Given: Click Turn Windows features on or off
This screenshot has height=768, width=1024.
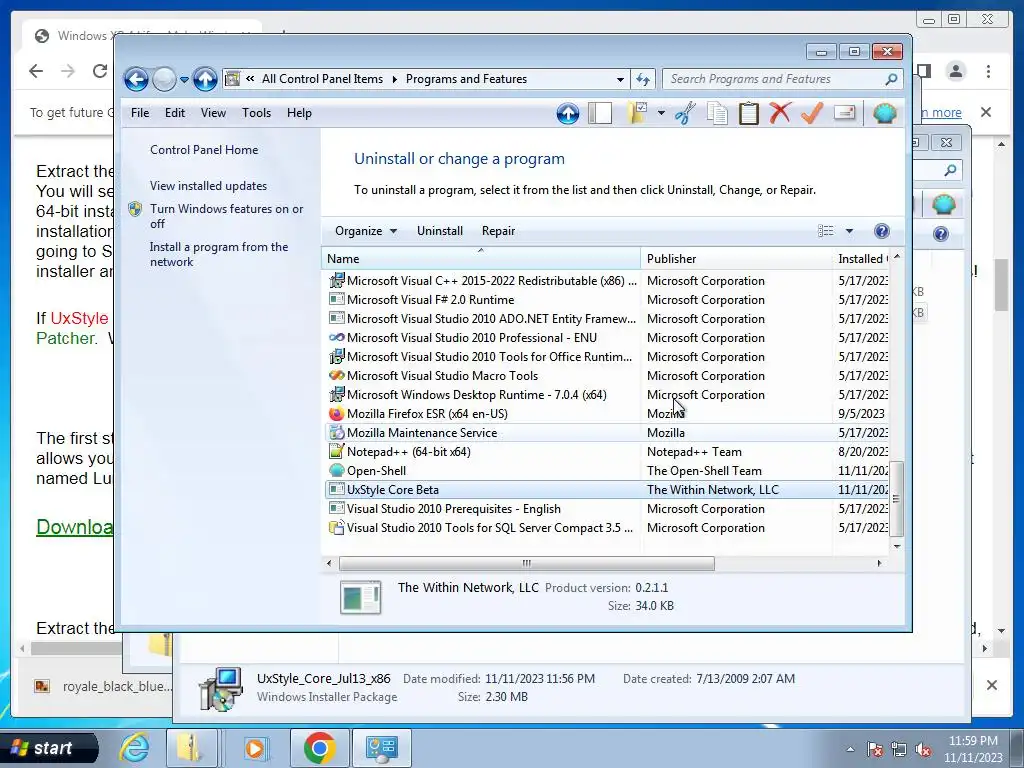Looking at the screenshot, I should click(x=227, y=216).
